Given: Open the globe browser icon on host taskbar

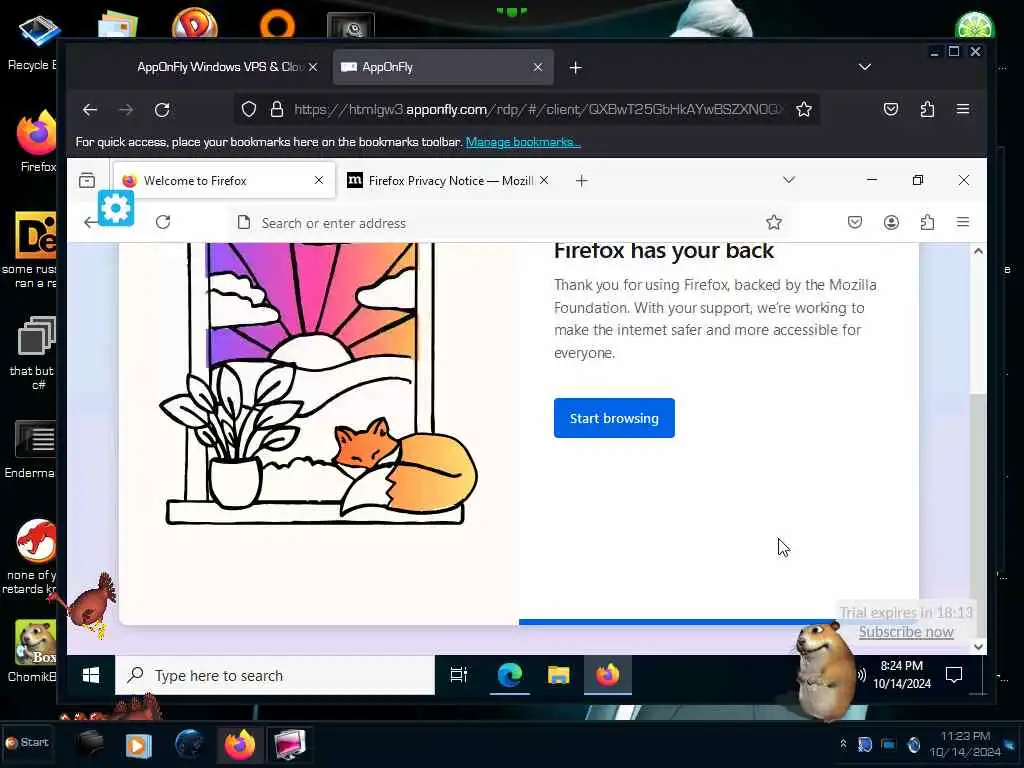Looking at the screenshot, I should pyautogui.click(x=189, y=744).
